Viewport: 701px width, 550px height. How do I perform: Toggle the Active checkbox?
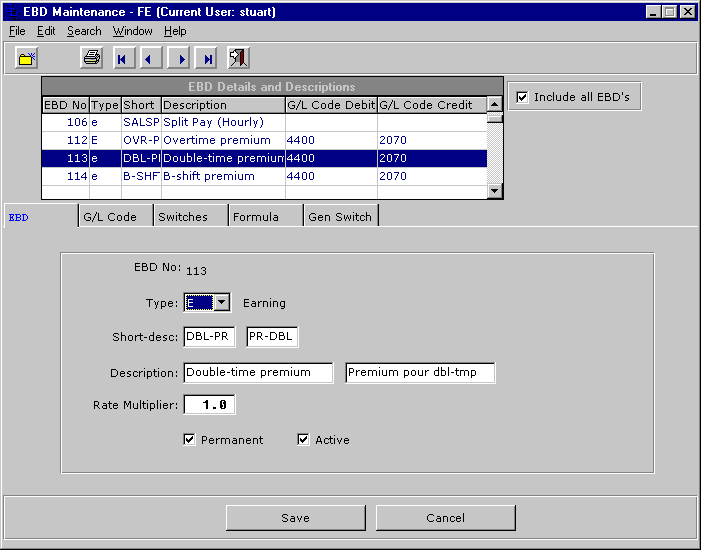pos(303,440)
